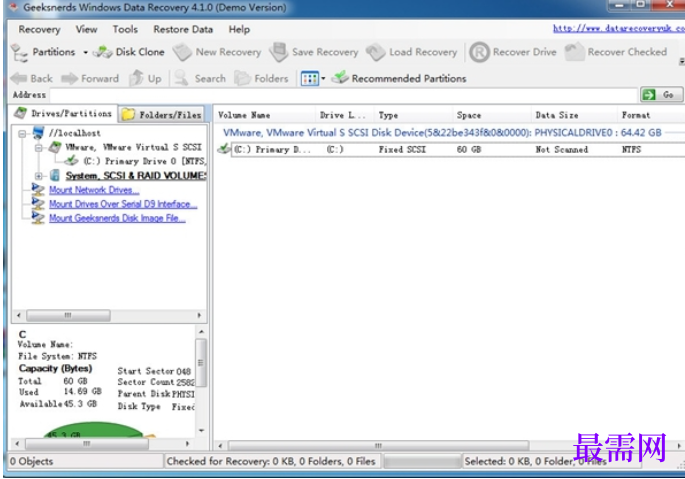Click the volume list horizontal scrollbar
The image size is (685, 479).
(x=378, y=445)
